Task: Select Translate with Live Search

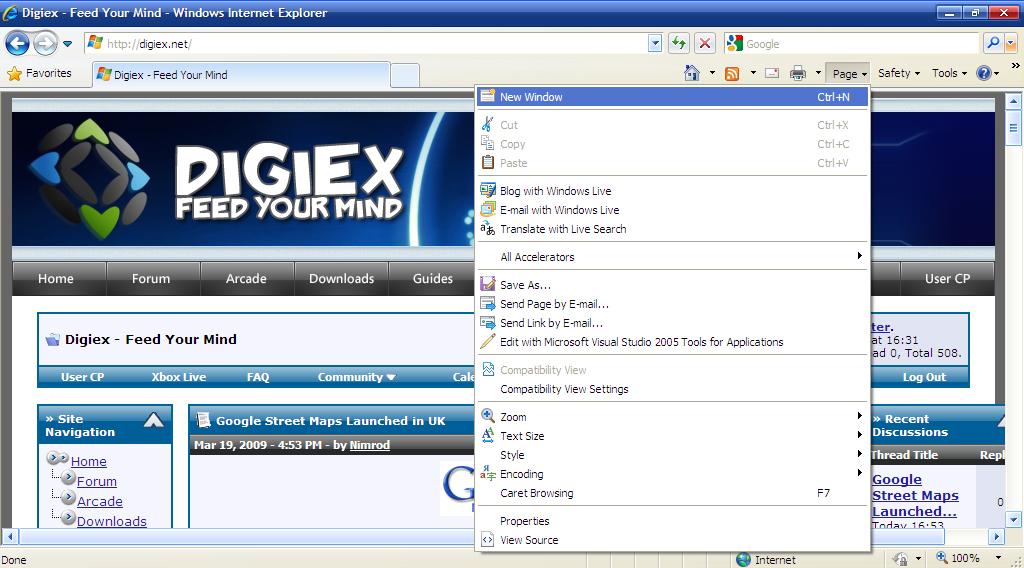Action: pos(673,229)
